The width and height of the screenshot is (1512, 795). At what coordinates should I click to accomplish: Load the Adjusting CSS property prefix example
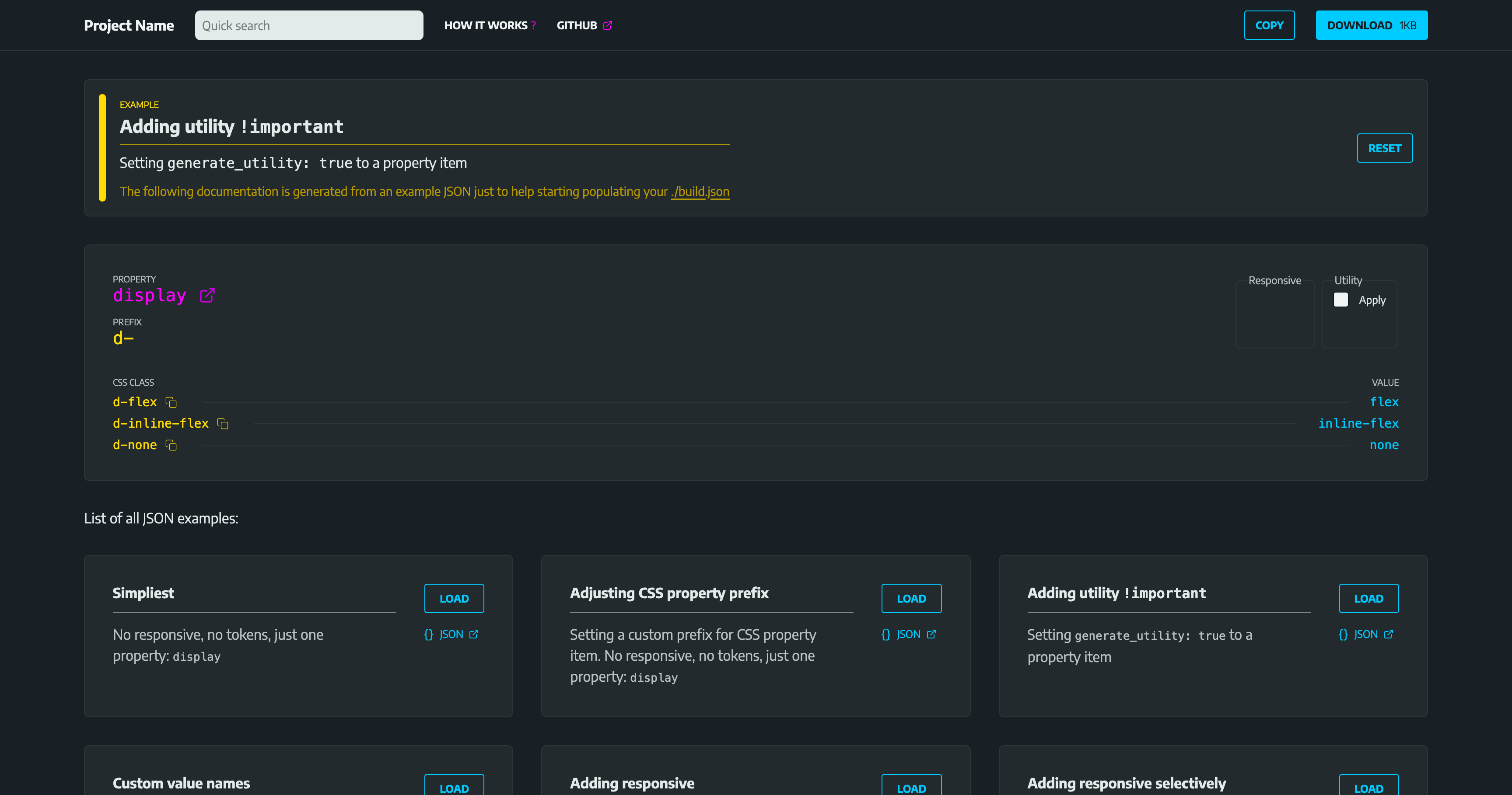click(912, 599)
